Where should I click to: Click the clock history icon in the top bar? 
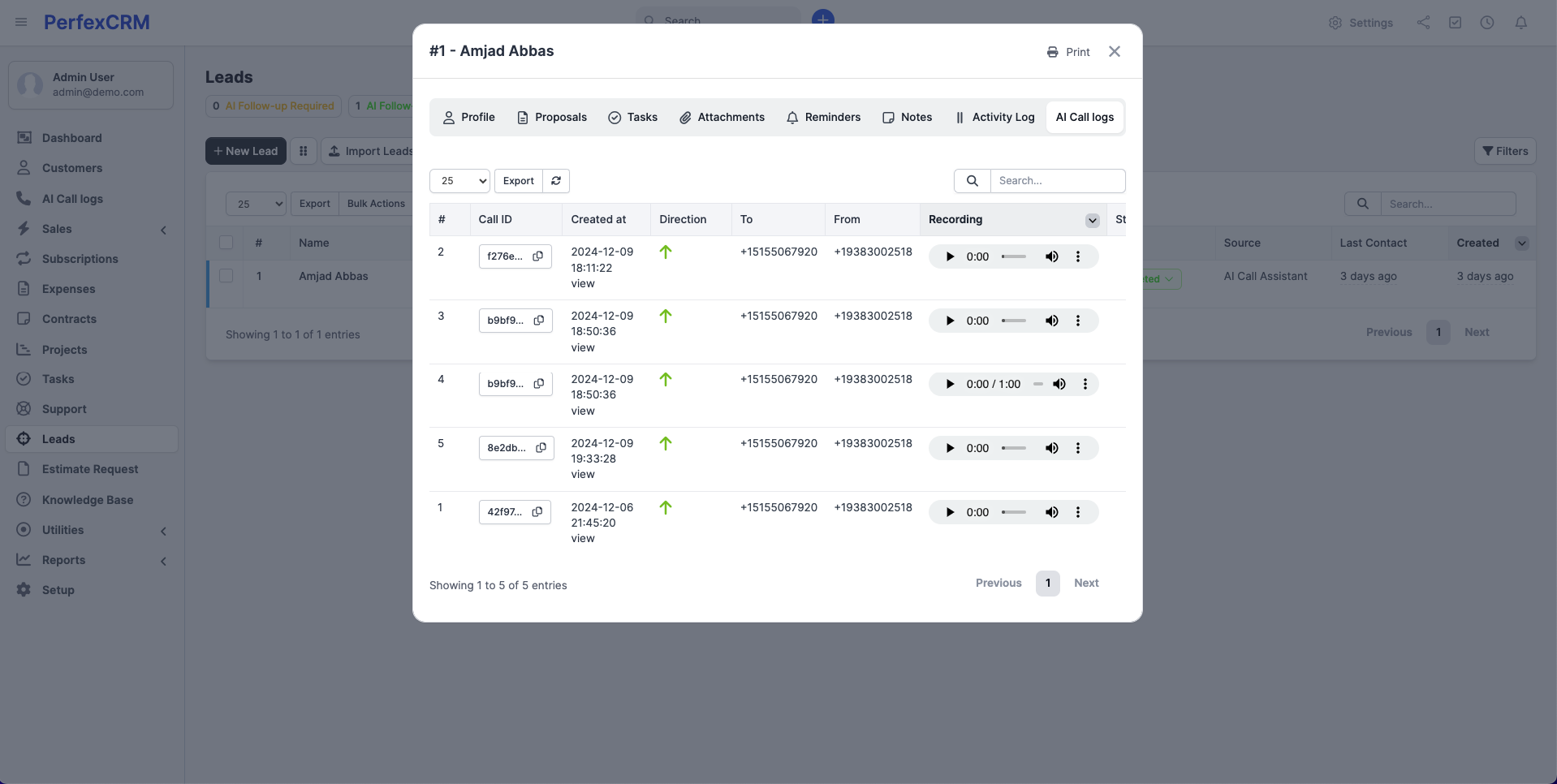click(x=1488, y=23)
